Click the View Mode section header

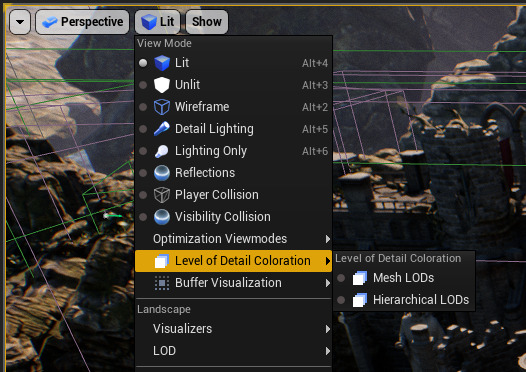[x=164, y=43]
